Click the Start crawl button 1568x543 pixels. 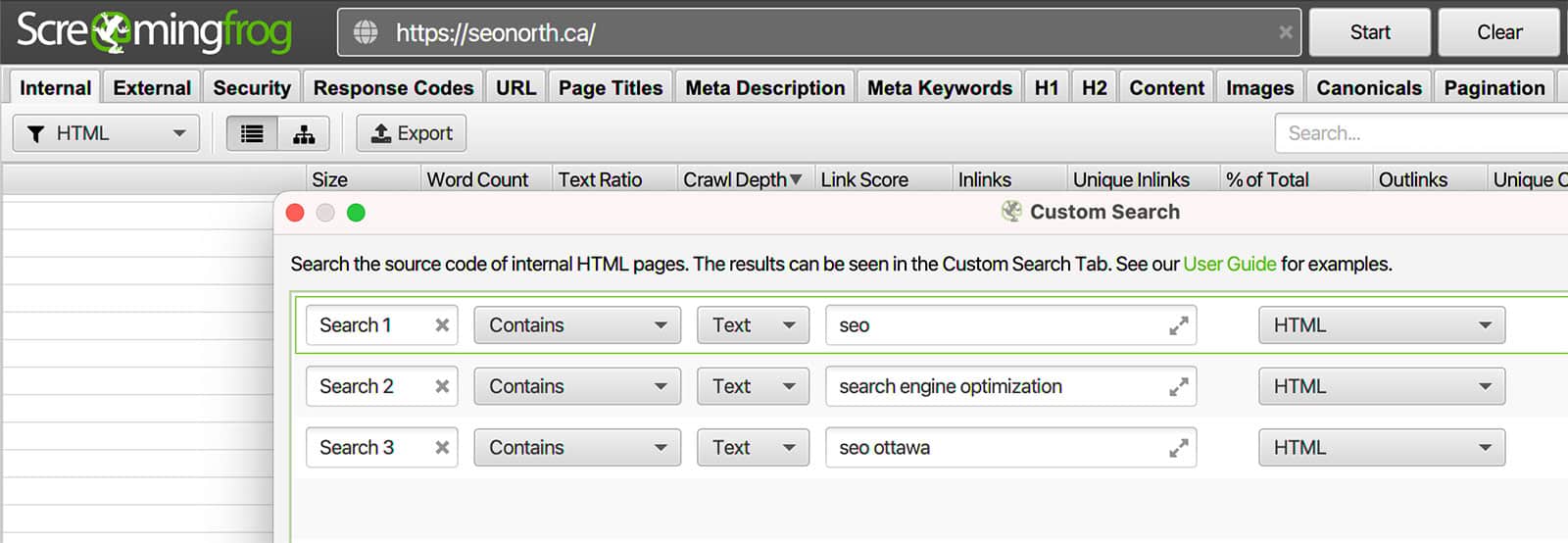click(x=1370, y=32)
